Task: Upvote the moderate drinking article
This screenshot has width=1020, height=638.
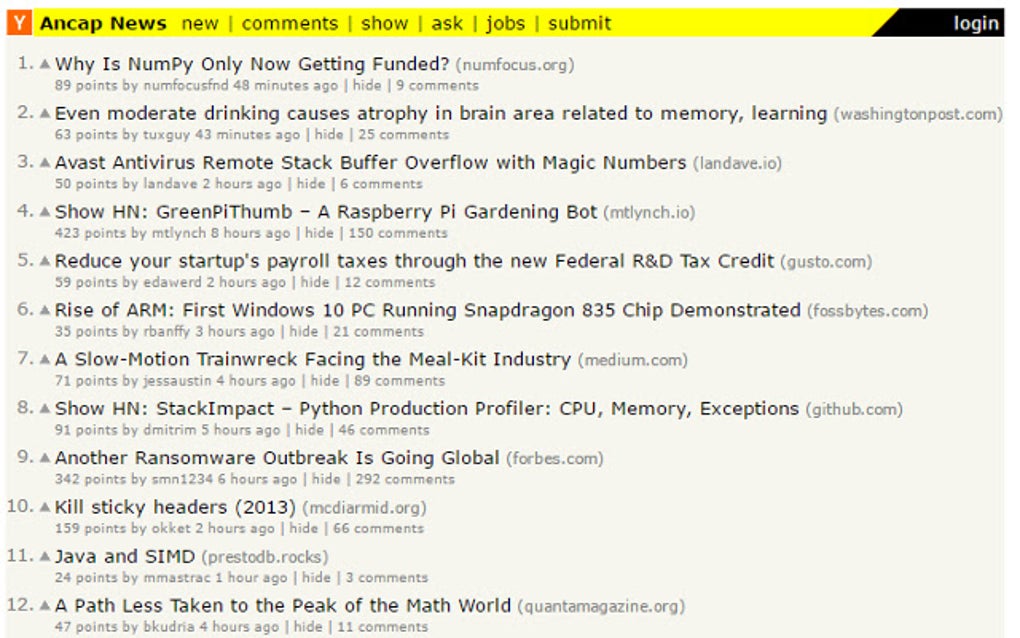Action: pos(43,113)
